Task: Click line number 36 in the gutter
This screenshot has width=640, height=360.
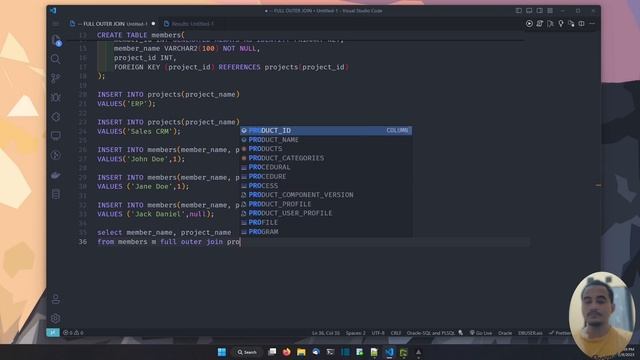Action: coord(83,242)
